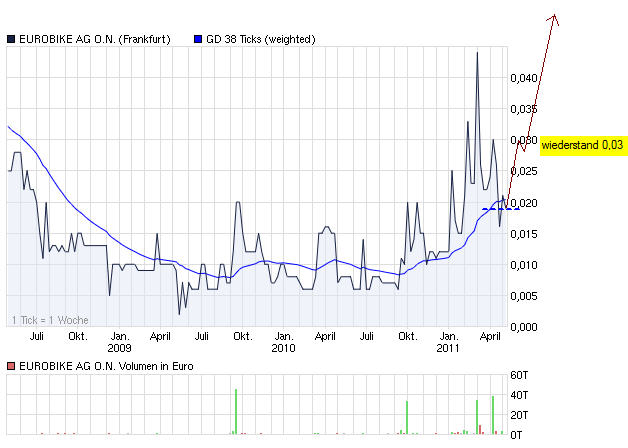The width and height of the screenshot is (628, 448).
Task: Click the 'EUROBIKE AG O.N. (Frankfurt)' legend label
Action: coord(95,39)
